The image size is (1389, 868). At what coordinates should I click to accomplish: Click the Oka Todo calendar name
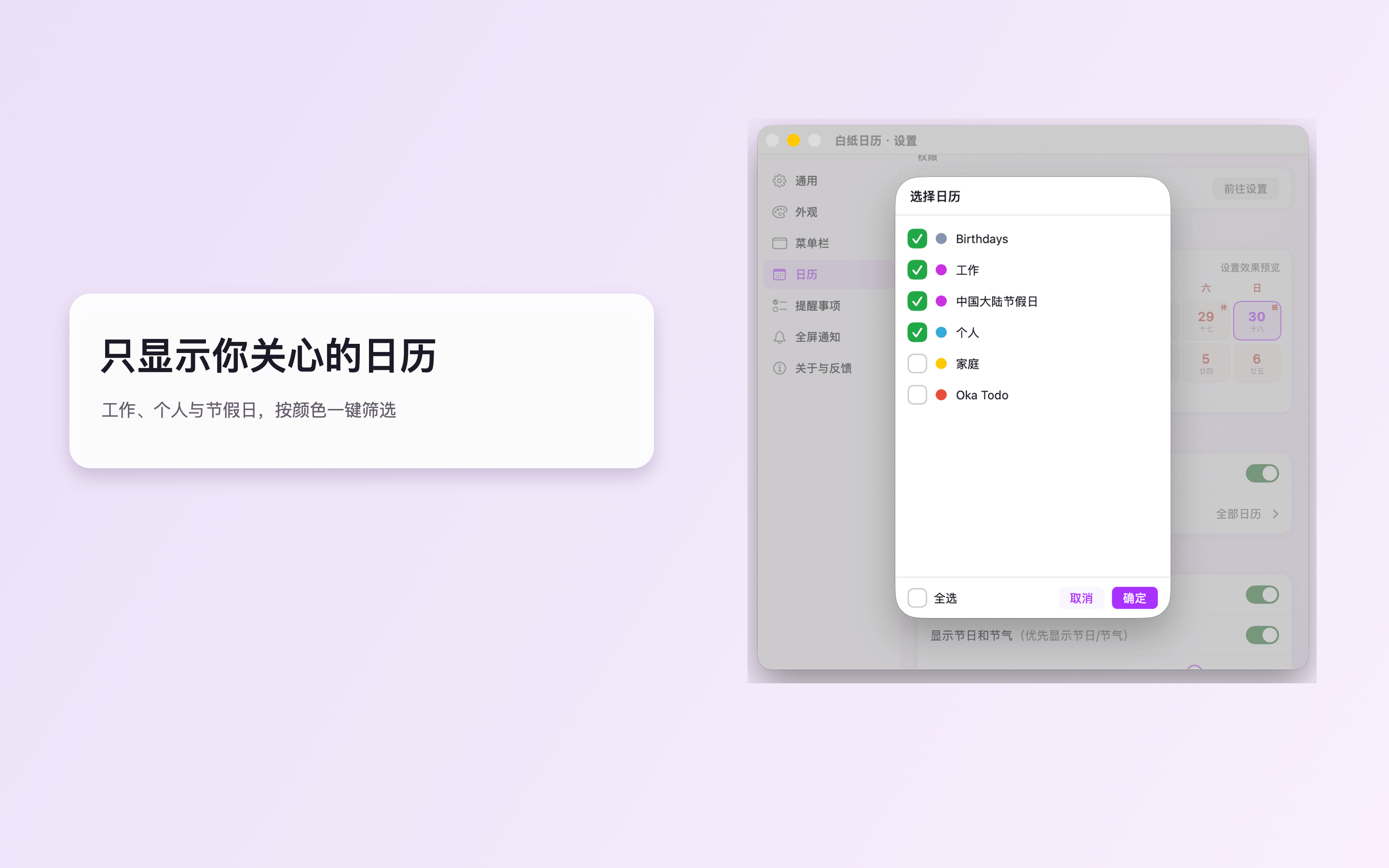coord(981,395)
